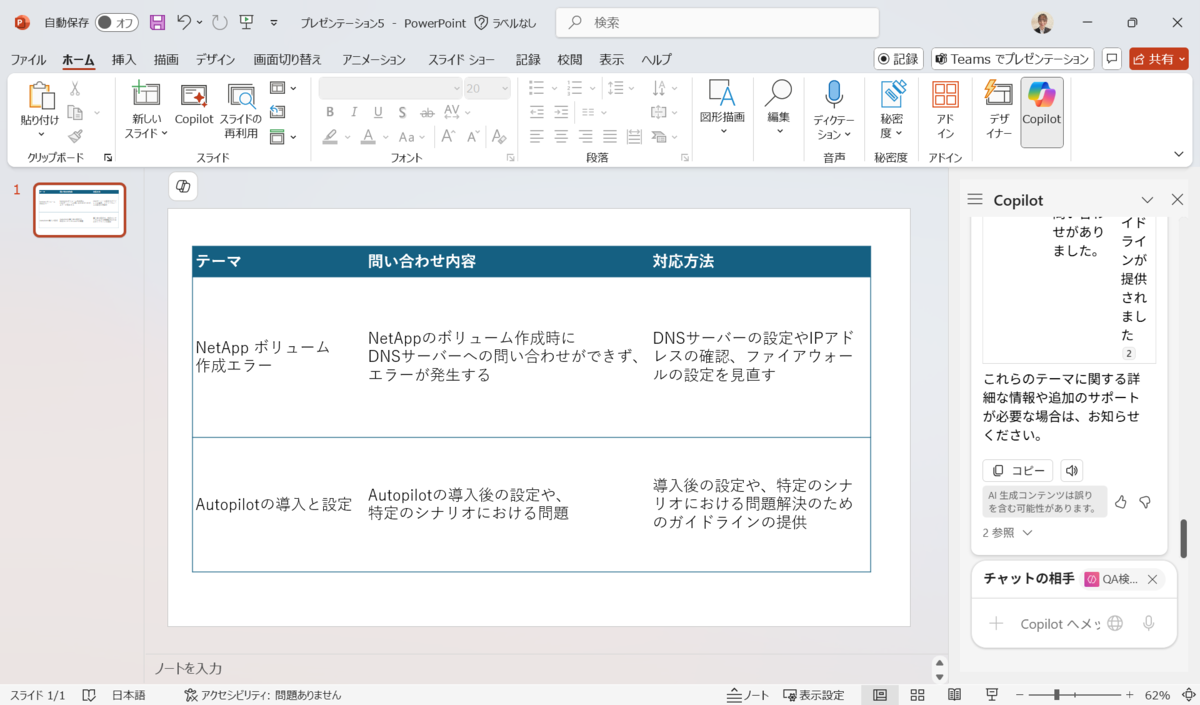Open the font name dropdown
This screenshot has width=1200, height=705.
pos(456,89)
